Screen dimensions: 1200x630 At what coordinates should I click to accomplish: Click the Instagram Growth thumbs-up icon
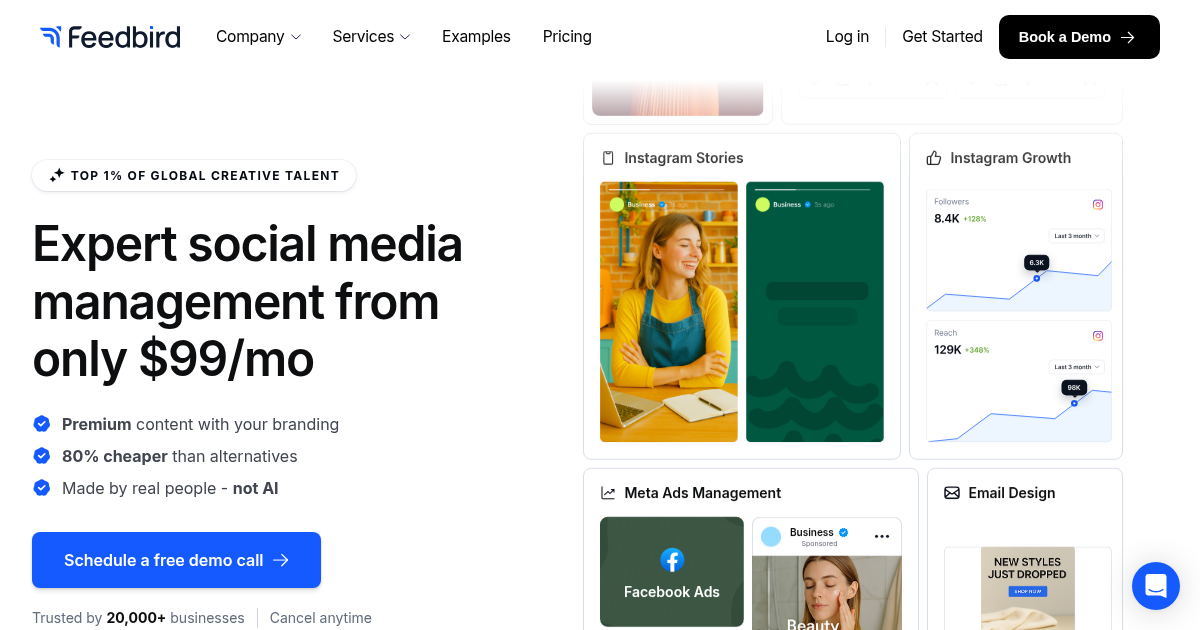[x=934, y=158]
